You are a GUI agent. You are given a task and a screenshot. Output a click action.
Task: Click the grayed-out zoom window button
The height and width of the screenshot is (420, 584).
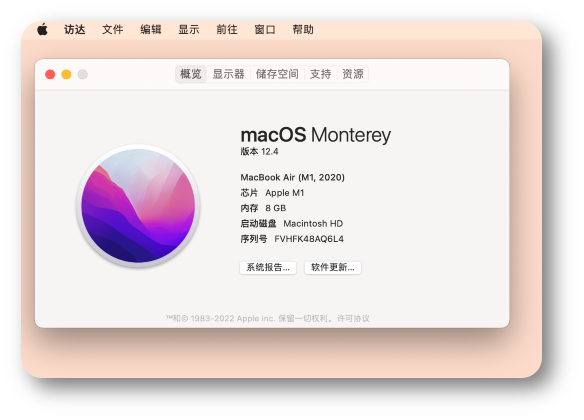pyautogui.click(x=83, y=74)
